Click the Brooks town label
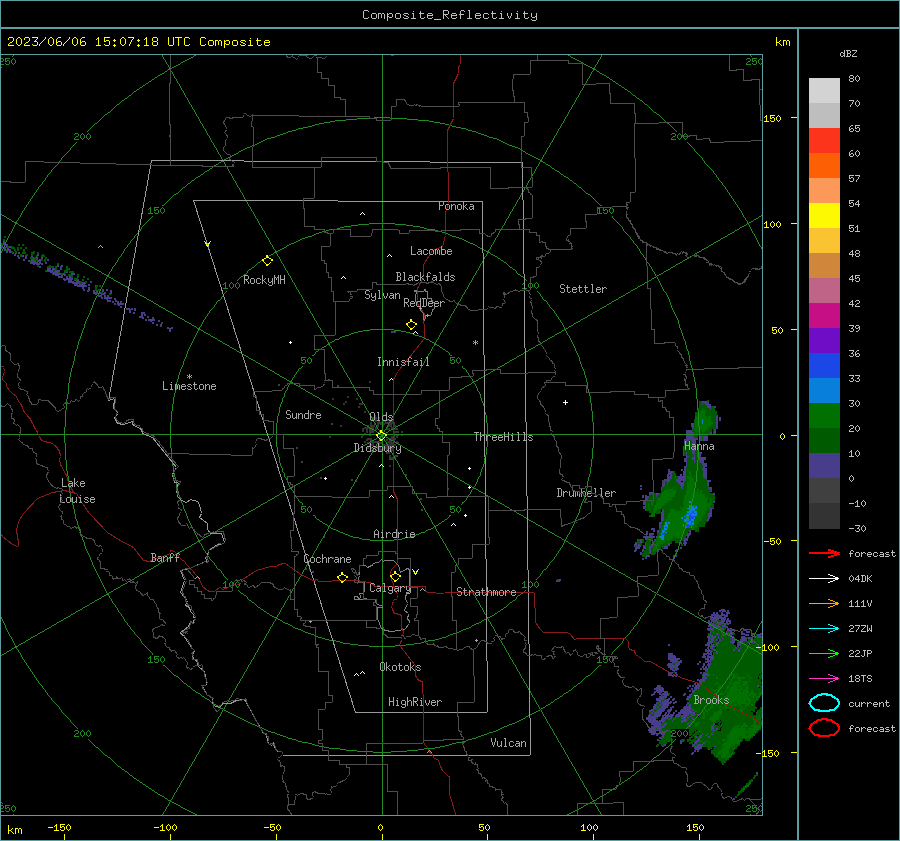 click(711, 700)
